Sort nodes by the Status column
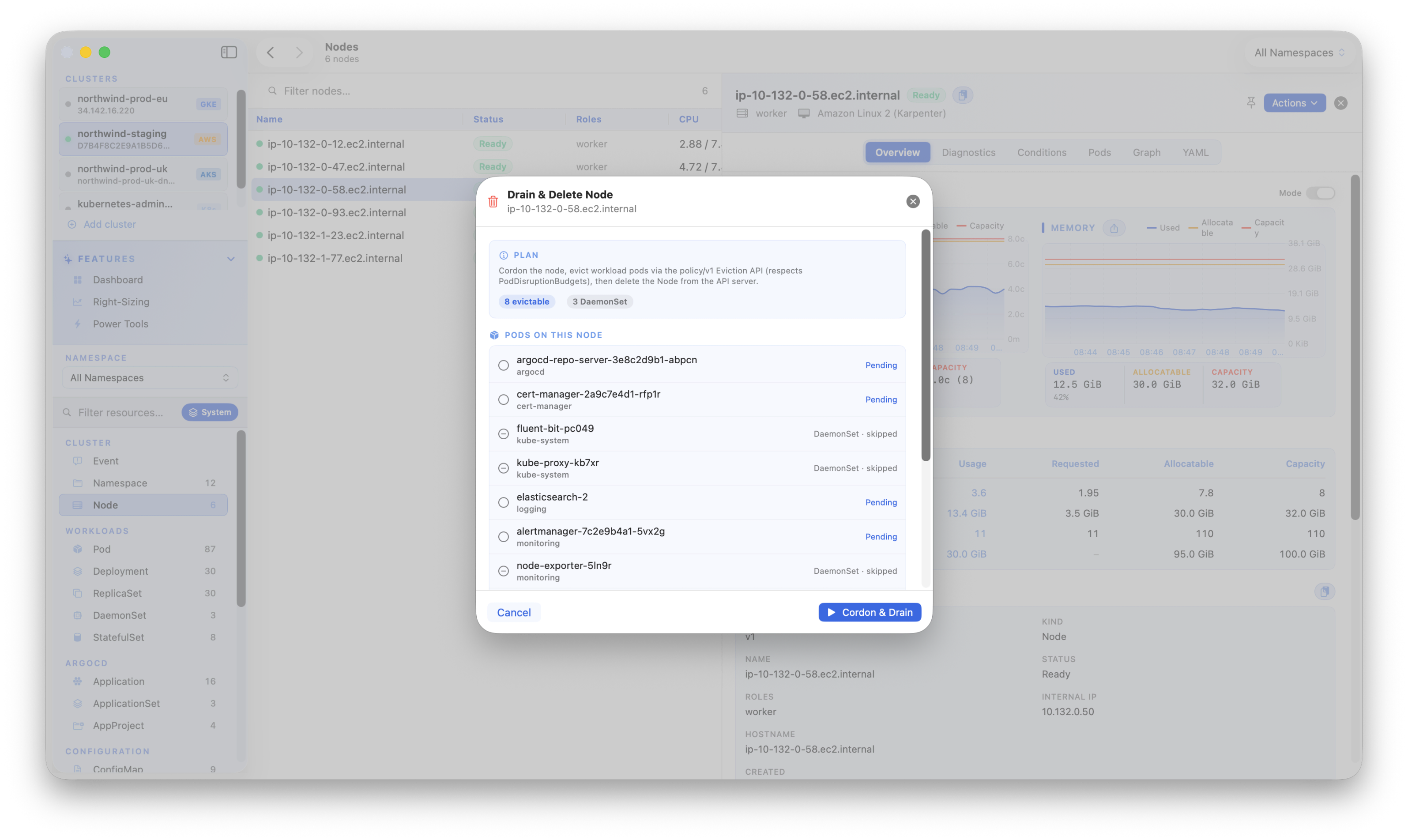This screenshot has height=840, width=1408. 488,120
